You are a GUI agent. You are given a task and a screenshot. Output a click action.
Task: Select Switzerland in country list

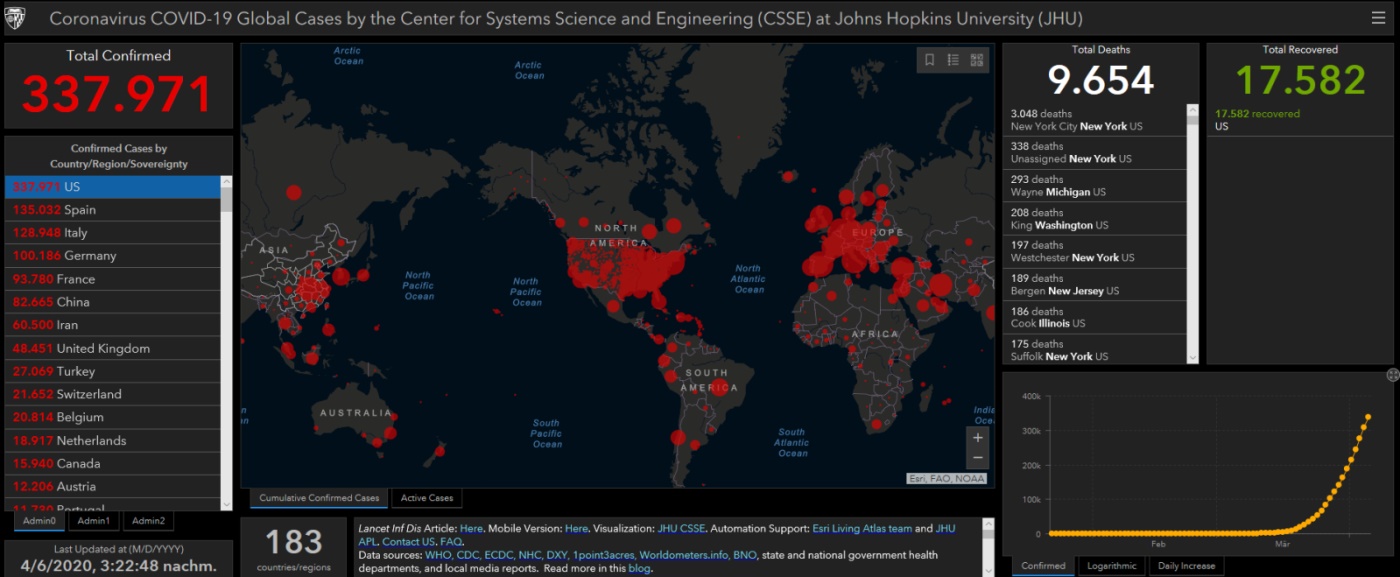click(112, 394)
